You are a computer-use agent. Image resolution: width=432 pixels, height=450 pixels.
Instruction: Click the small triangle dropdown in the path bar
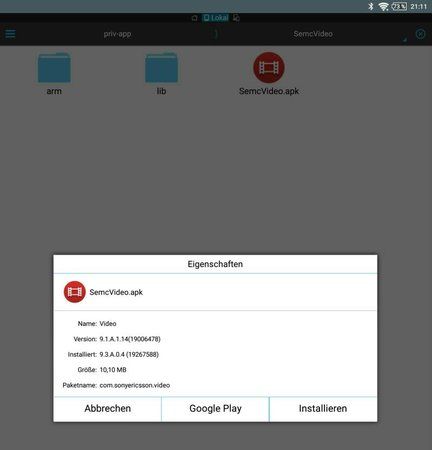click(405, 40)
